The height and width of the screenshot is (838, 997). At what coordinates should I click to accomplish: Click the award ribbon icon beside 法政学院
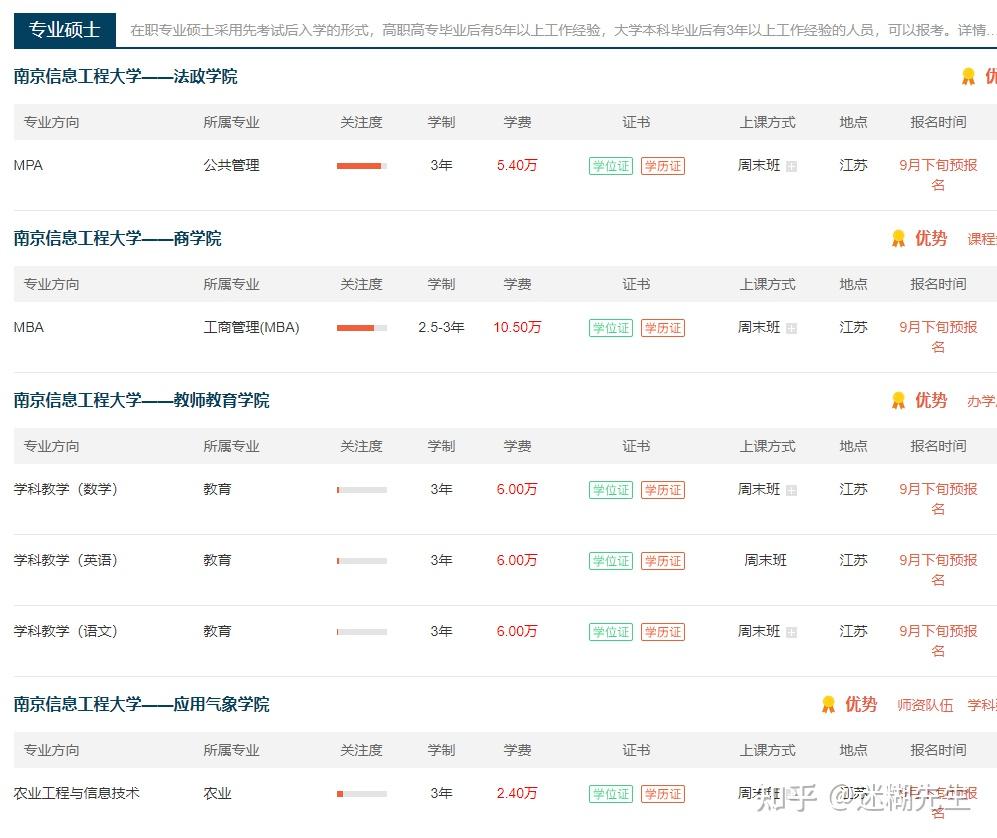(968, 76)
